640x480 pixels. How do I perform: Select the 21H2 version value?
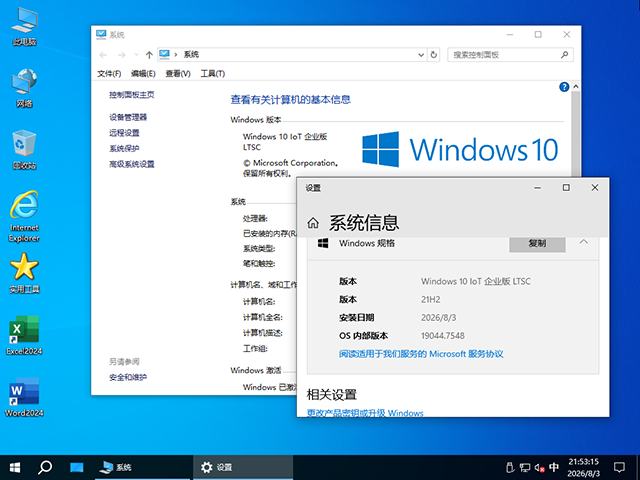point(431,300)
